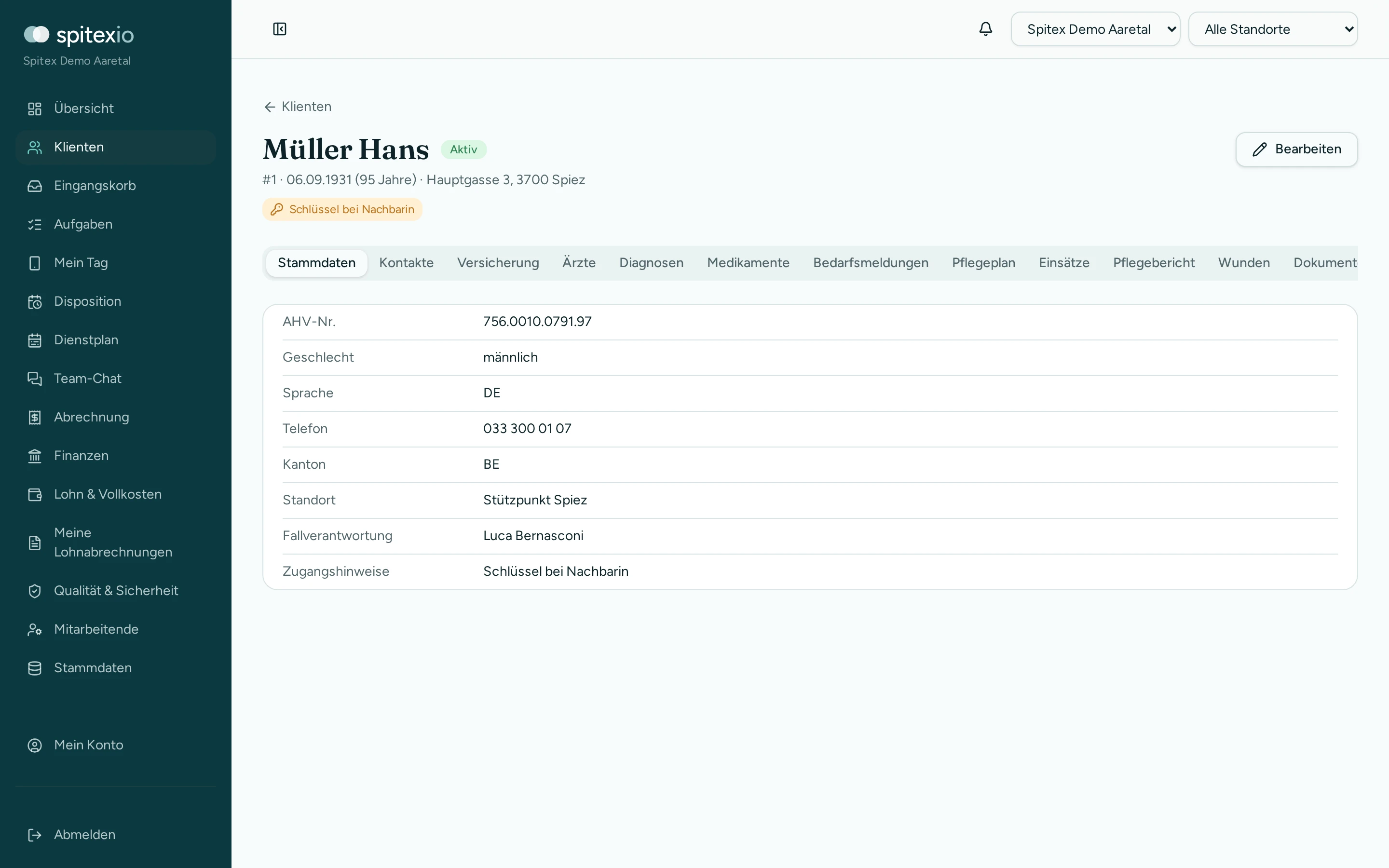Open the Diagnosen tab
Screen dimensions: 1389x868
tap(651, 263)
